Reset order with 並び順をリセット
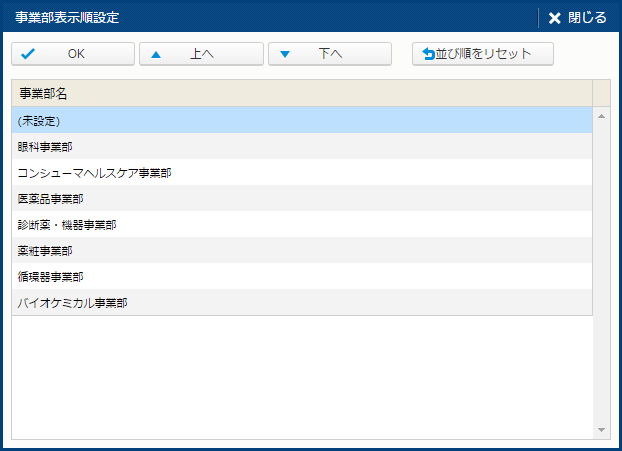Image resolution: width=622 pixels, height=451 pixels. 483,54
